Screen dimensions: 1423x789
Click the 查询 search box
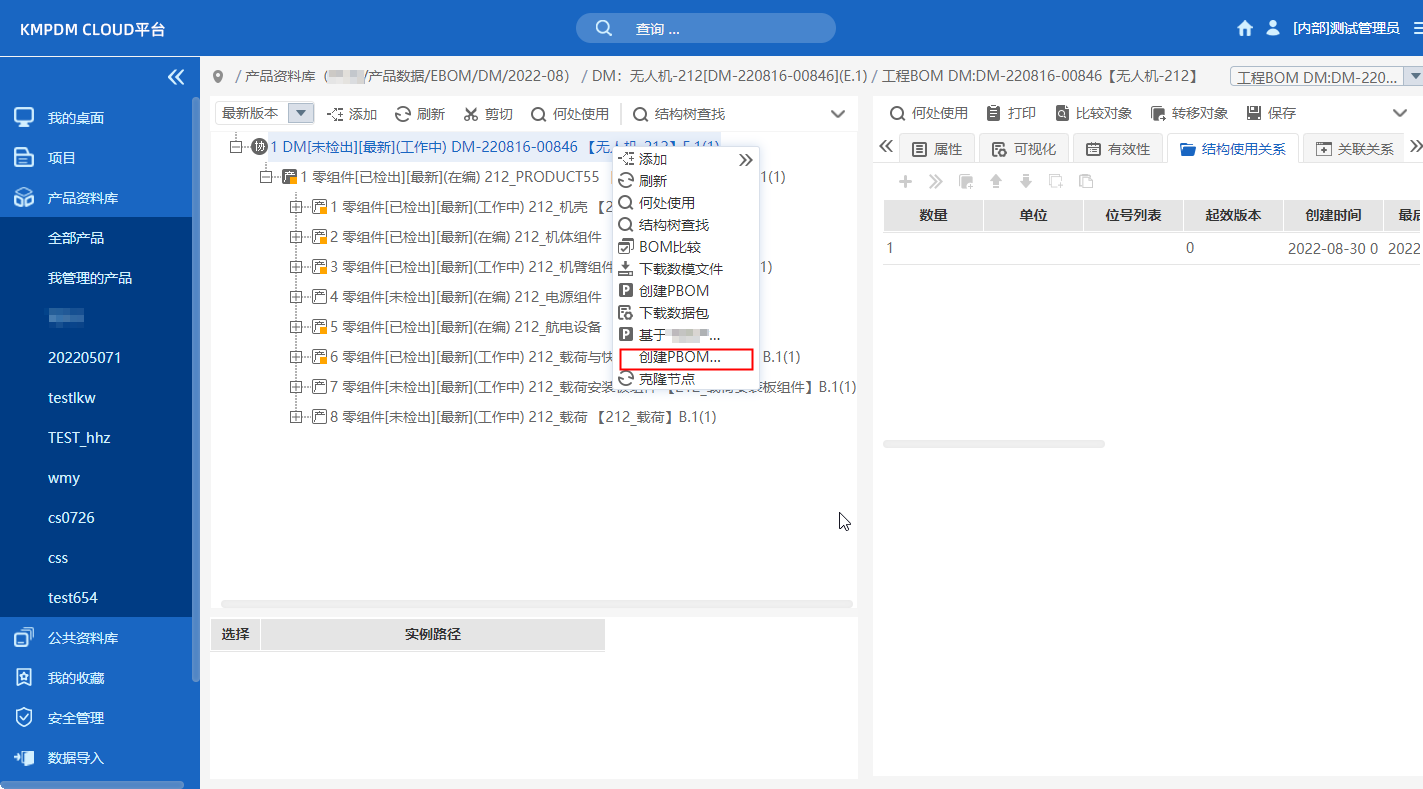click(x=705, y=28)
